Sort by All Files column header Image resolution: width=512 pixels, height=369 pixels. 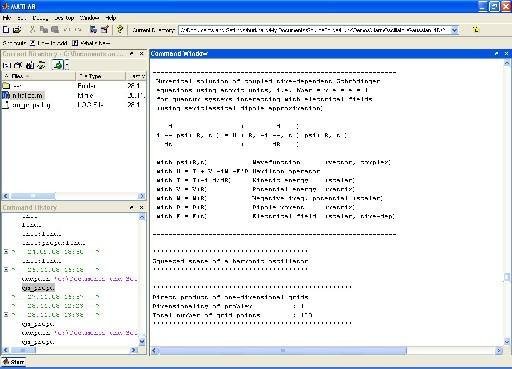[x=39, y=76]
